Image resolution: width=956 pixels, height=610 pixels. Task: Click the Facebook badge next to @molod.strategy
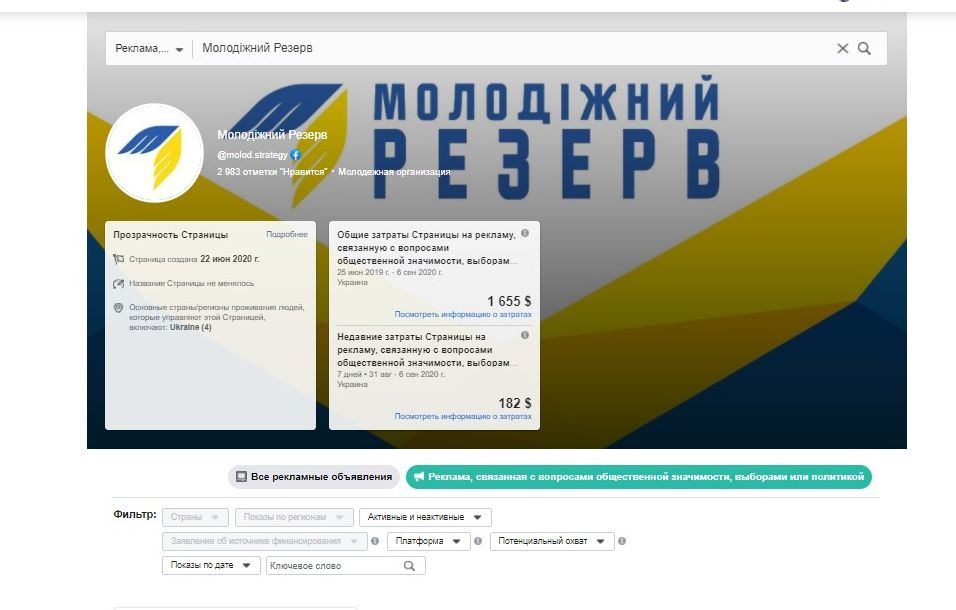pyautogui.click(x=296, y=155)
